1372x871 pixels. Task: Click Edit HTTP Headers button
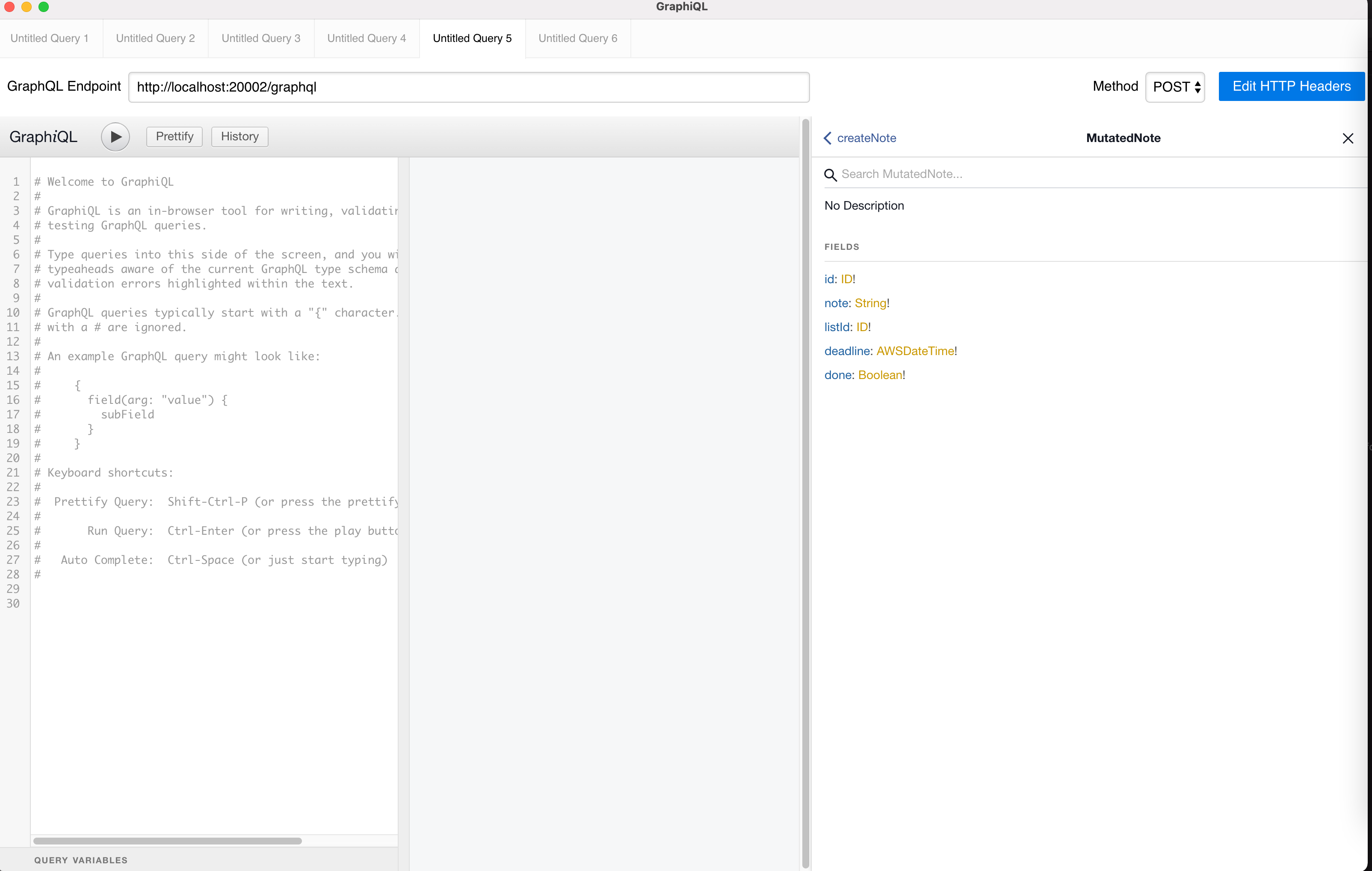[x=1292, y=86]
